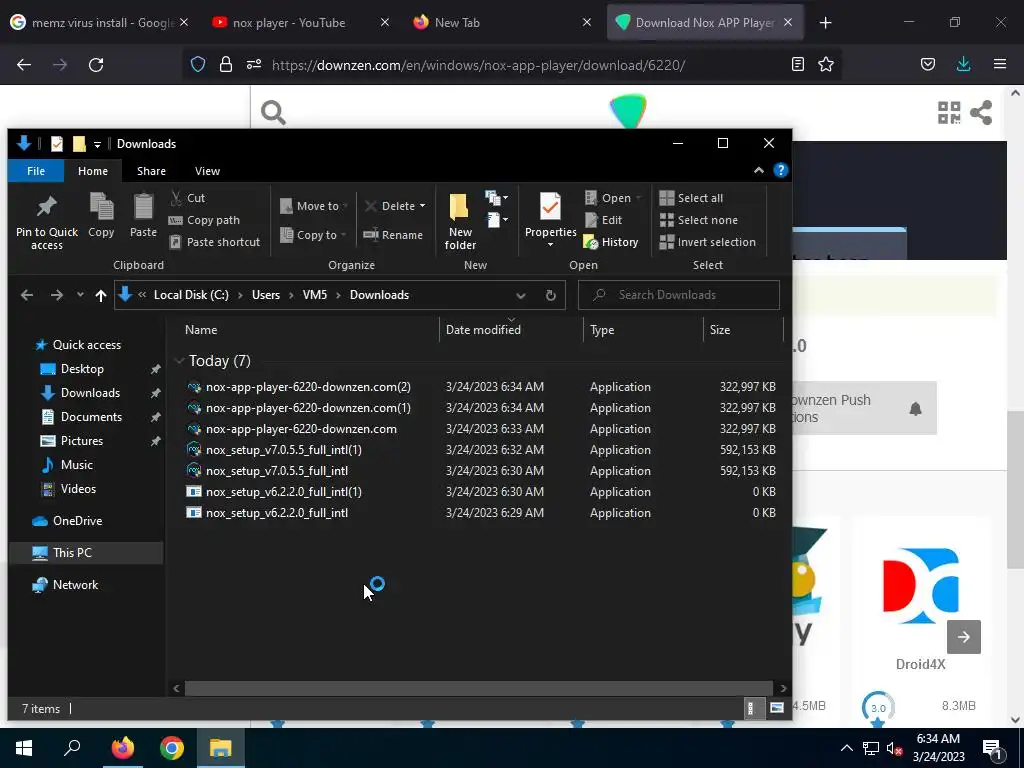Click the Paste ribbon icon
1024x768 pixels.
click(x=143, y=215)
